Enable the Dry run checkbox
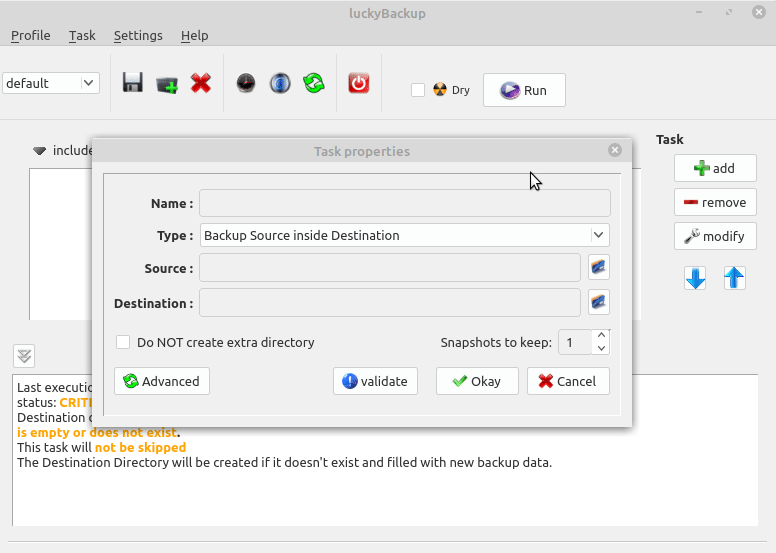 (418, 90)
